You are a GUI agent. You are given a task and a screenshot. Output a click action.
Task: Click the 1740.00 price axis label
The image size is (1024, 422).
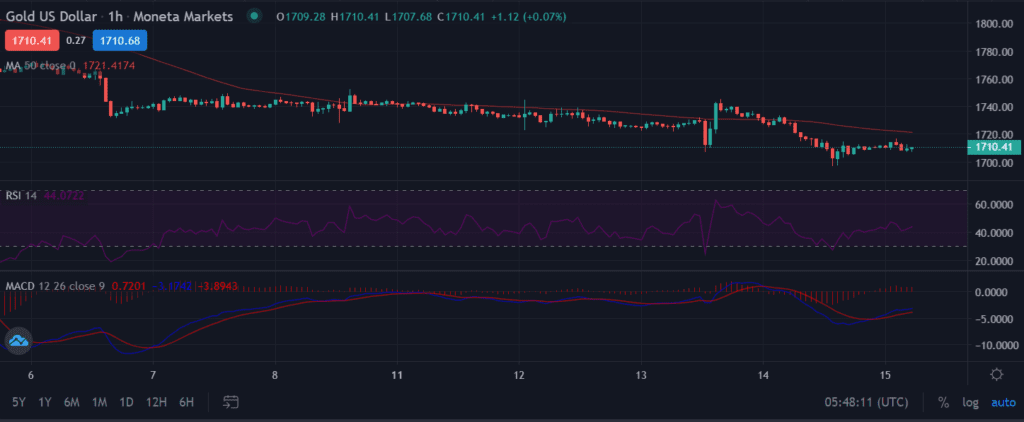point(994,106)
